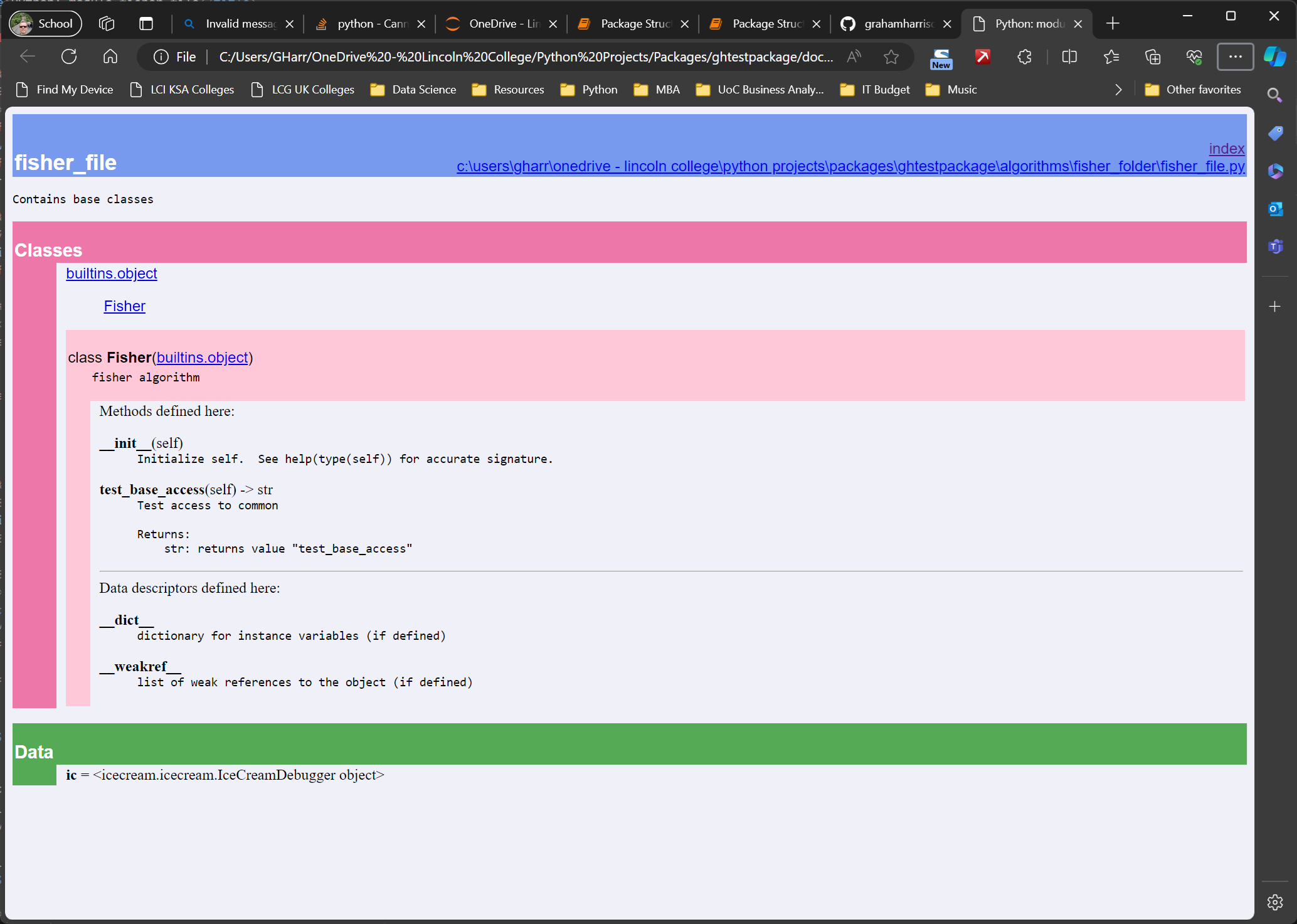Image resolution: width=1297 pixels, height=924 pixels.
Task: Open the workspaces icon
Action: pos(107,24)
